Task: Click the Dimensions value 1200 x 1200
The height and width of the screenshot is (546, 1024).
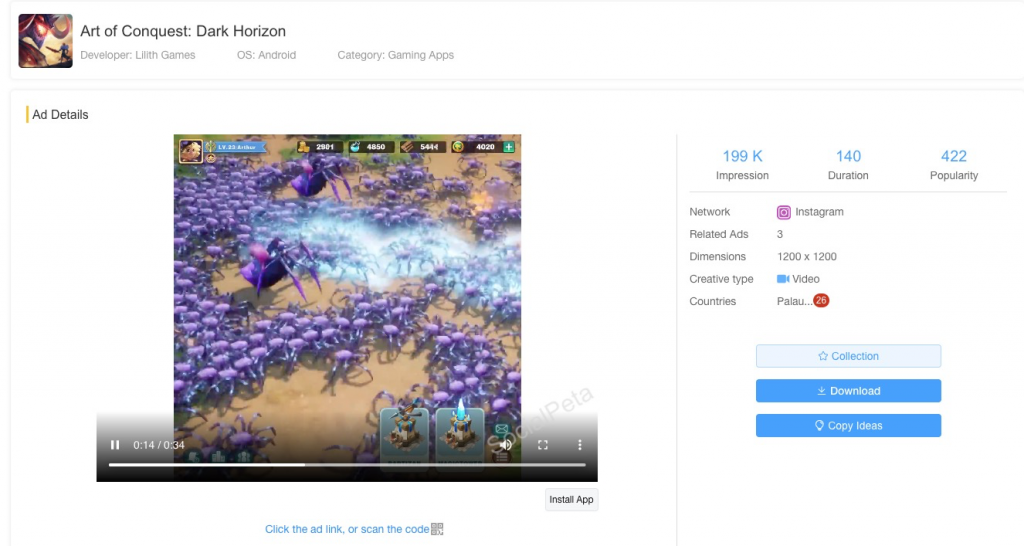Action: pos(807,257)
